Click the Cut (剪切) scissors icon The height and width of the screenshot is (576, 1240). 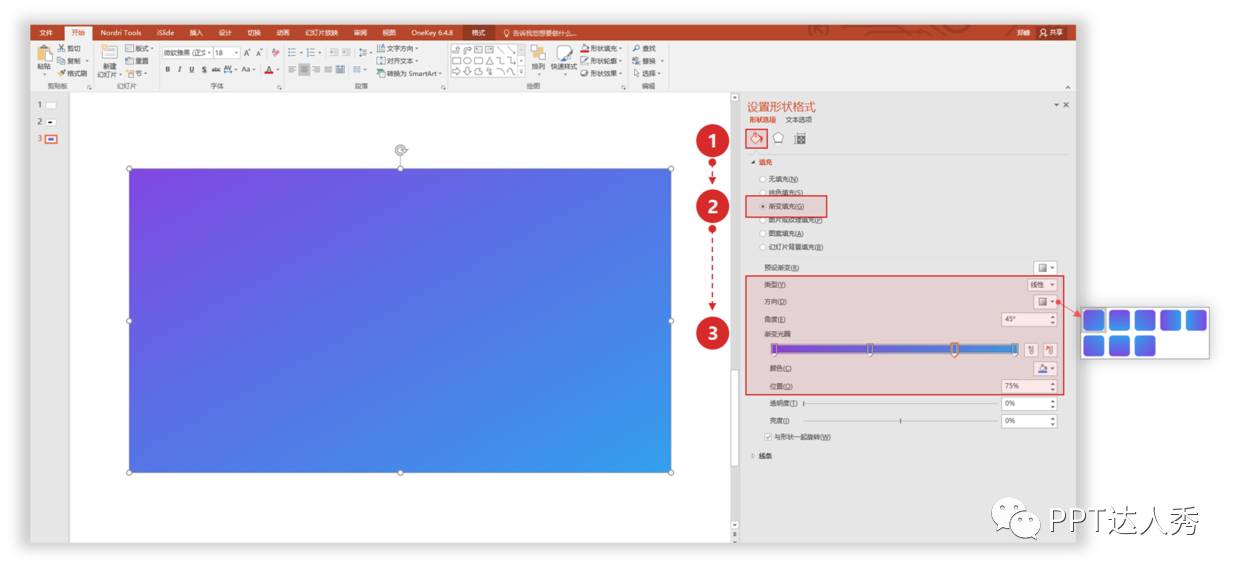(x=62, y=49)
